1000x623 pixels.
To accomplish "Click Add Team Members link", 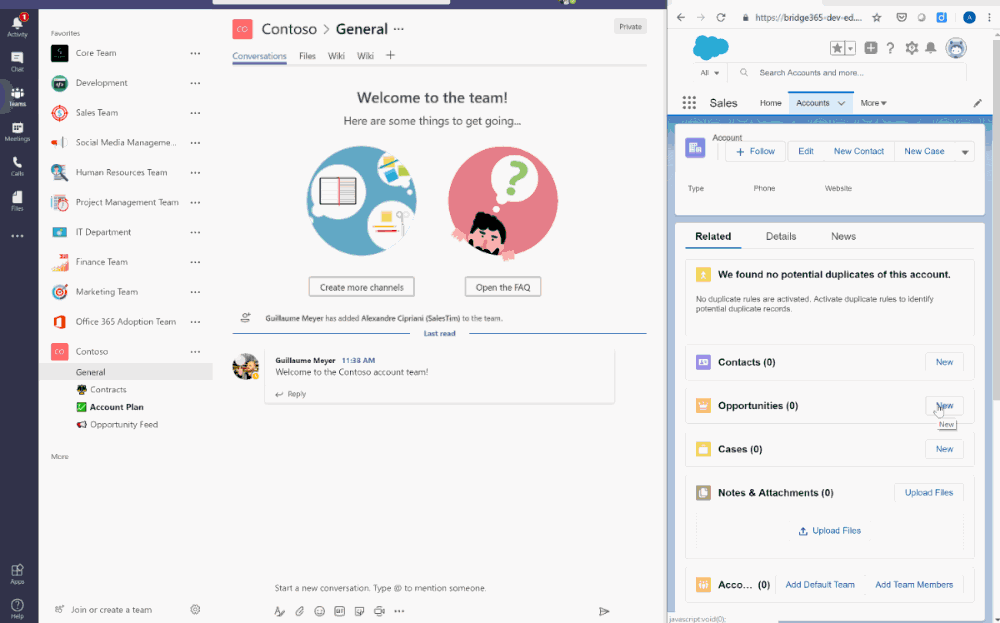I will tap(914, 585).
